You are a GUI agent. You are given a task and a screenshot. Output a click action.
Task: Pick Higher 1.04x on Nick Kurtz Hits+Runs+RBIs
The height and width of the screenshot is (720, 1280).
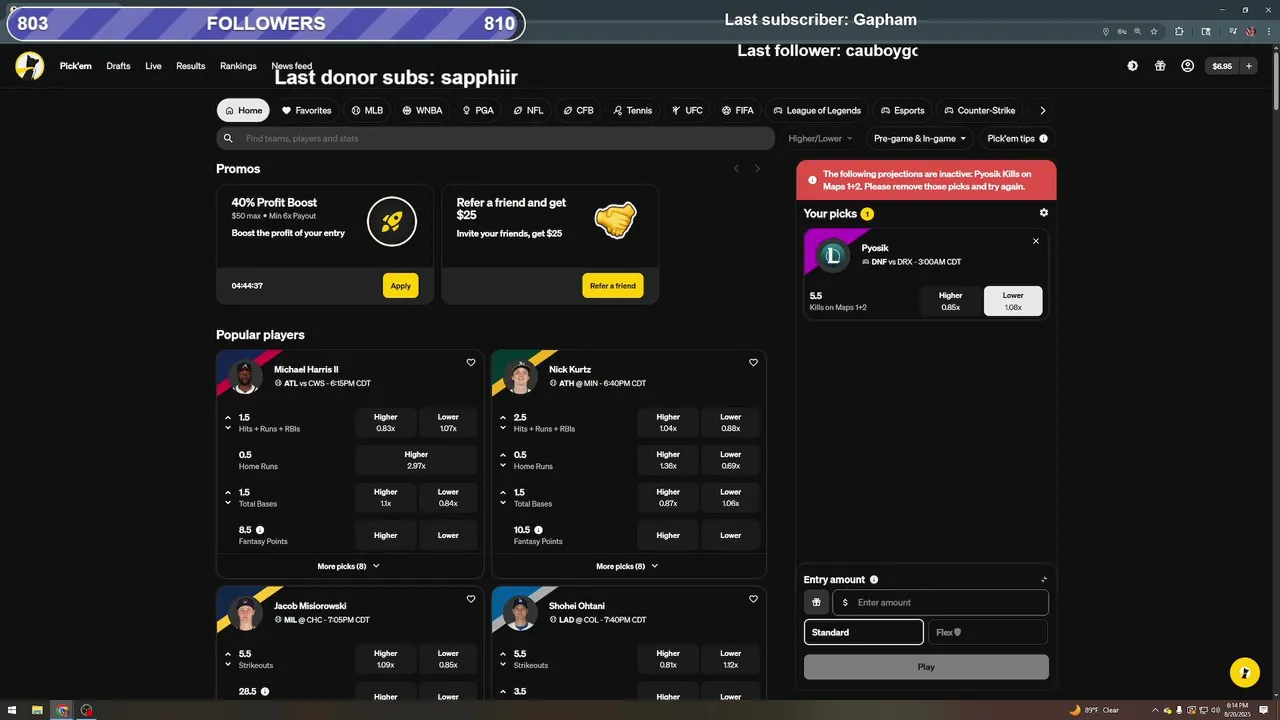(668, 423)
